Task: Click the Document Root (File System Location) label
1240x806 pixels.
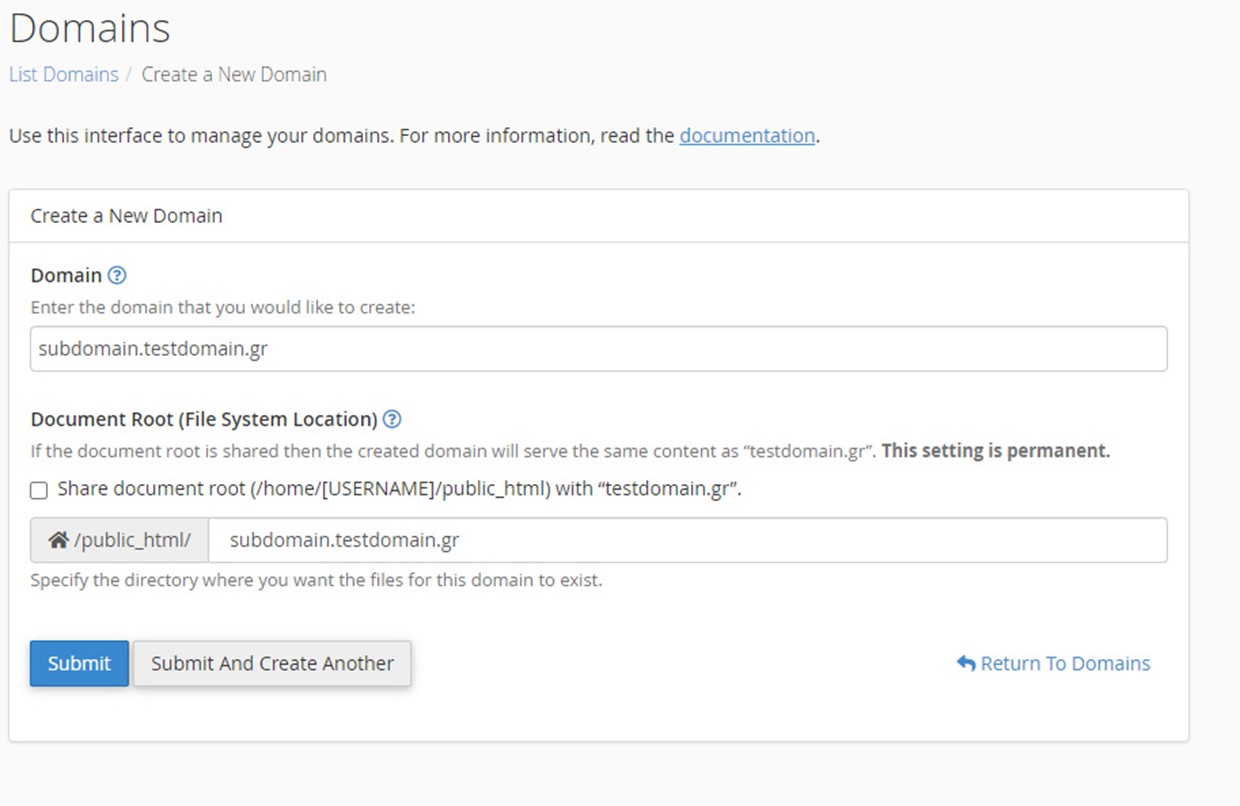Action: (x=204, y=419)
